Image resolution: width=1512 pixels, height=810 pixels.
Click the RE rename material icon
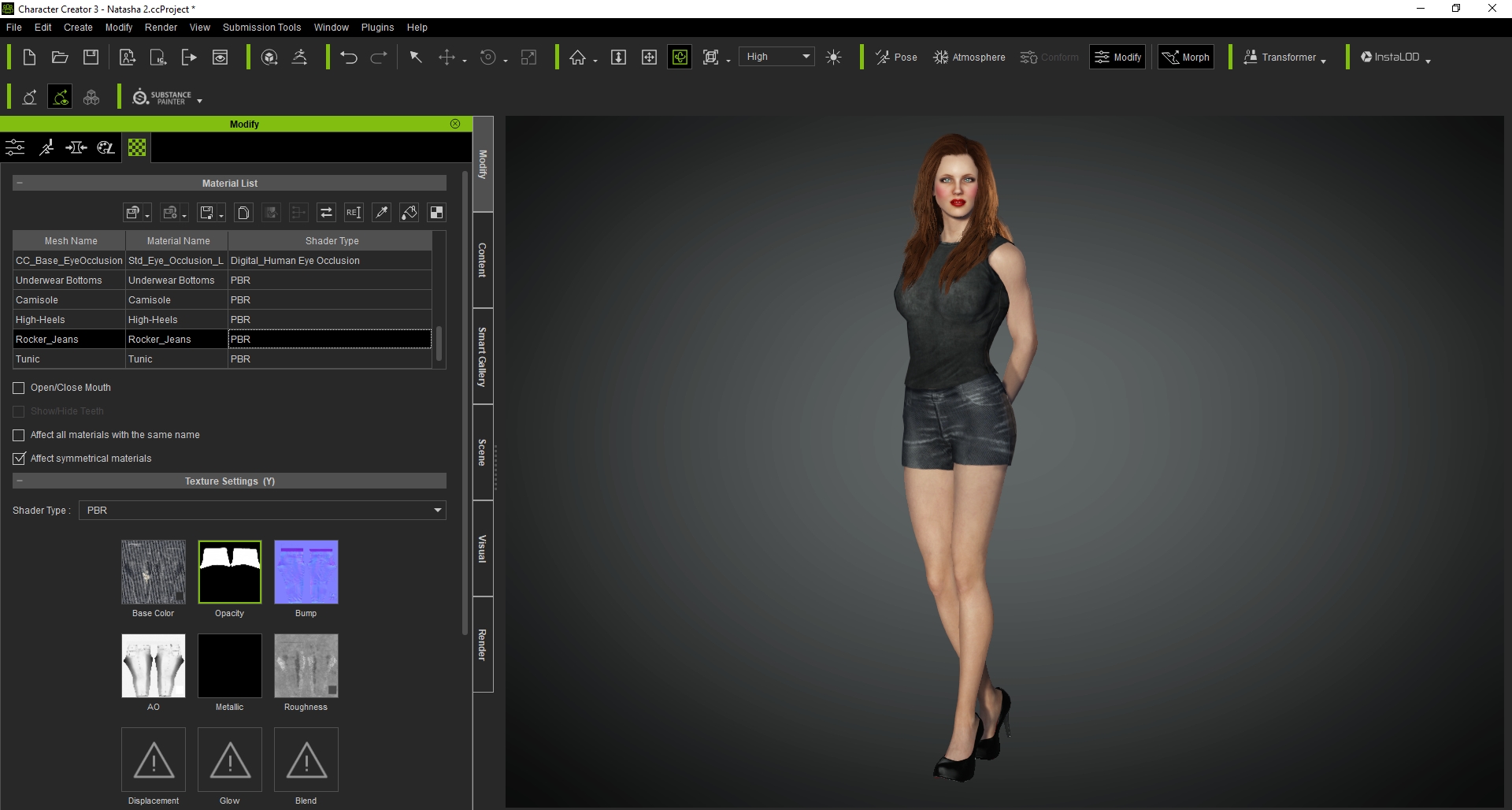(354, 212)
